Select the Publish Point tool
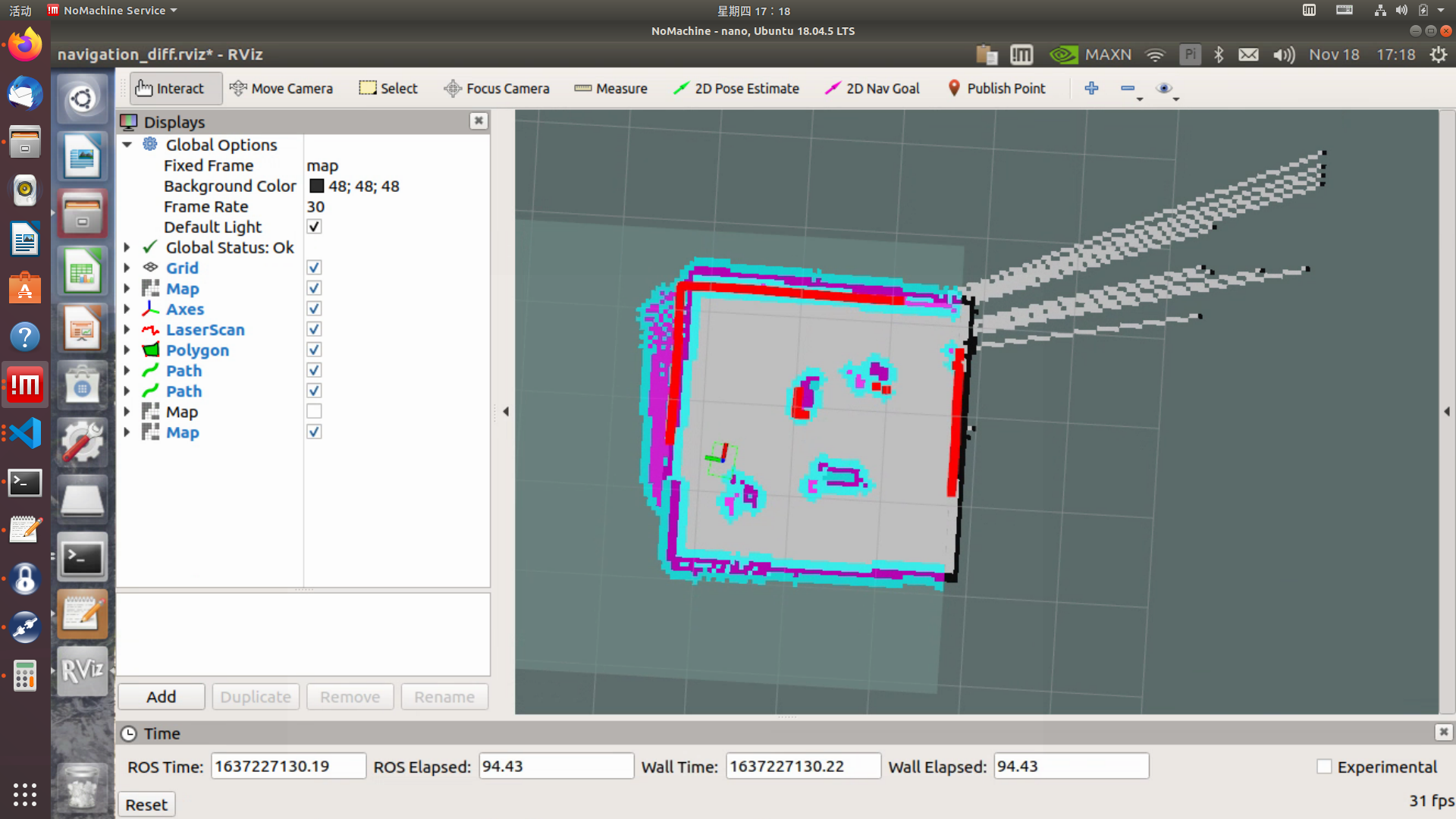The height and width of the screenshot is (819, 1456). pyautogui.click(x=996, y=89)
